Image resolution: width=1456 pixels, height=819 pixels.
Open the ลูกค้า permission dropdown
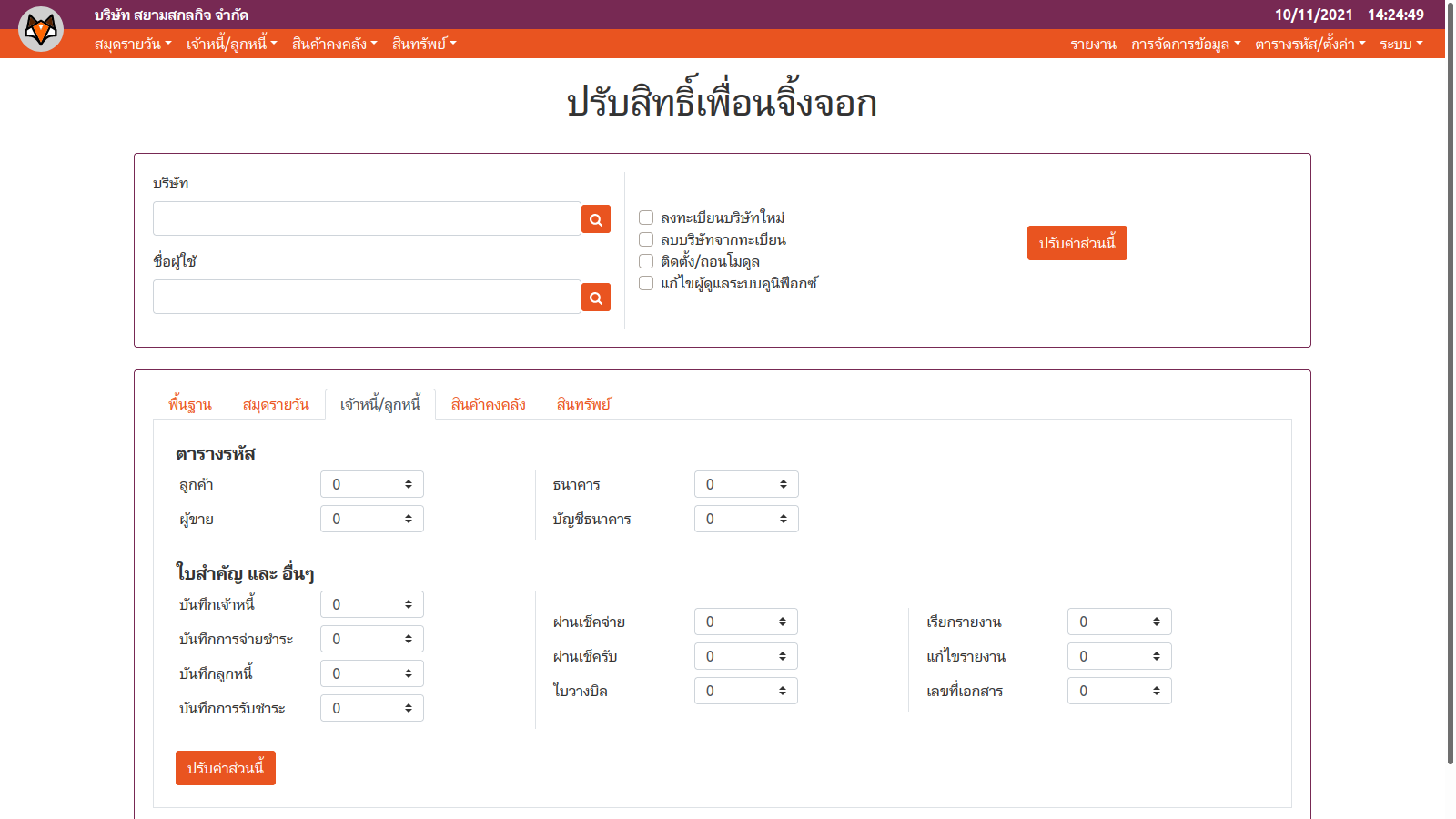click(x=371, y=484)
